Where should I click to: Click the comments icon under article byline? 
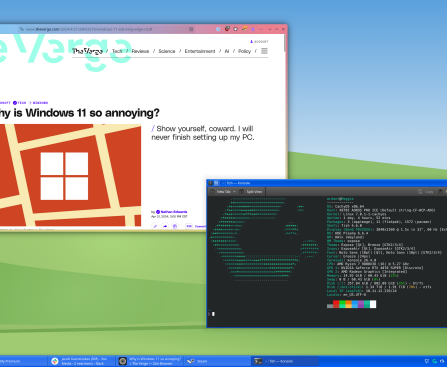[189, 226]
